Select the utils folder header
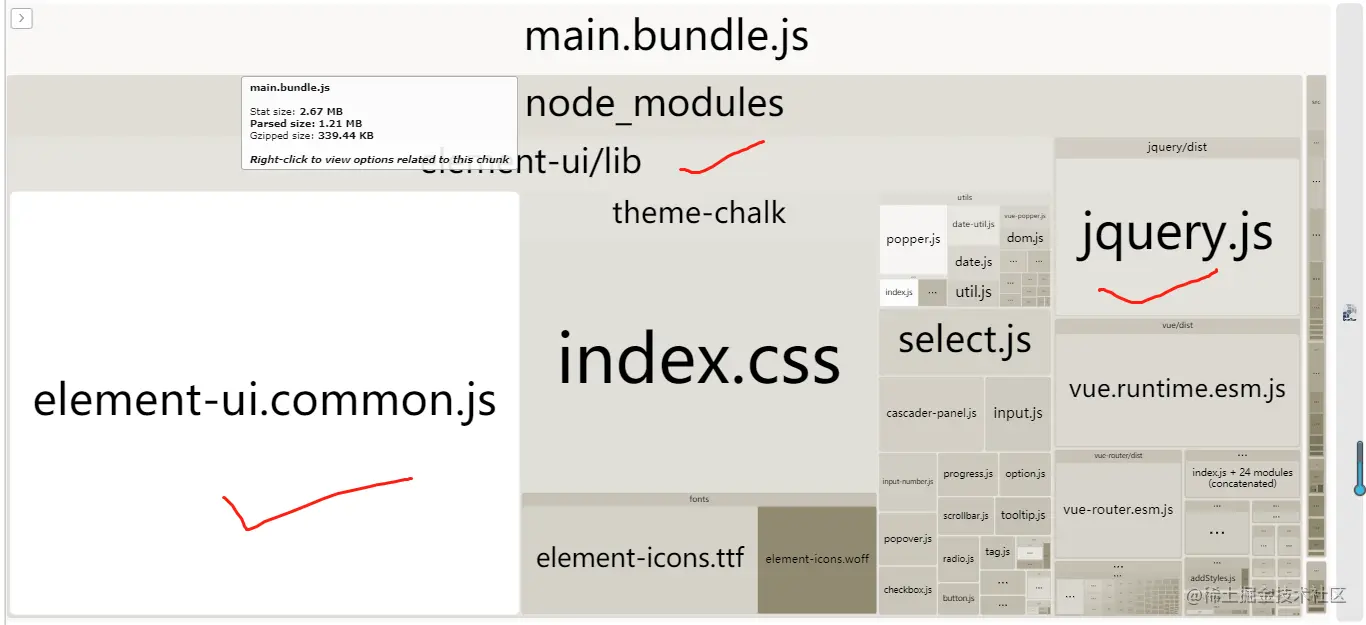Image resolution: width=1366 pixels, height=625 pixels. tap(965, 198)
